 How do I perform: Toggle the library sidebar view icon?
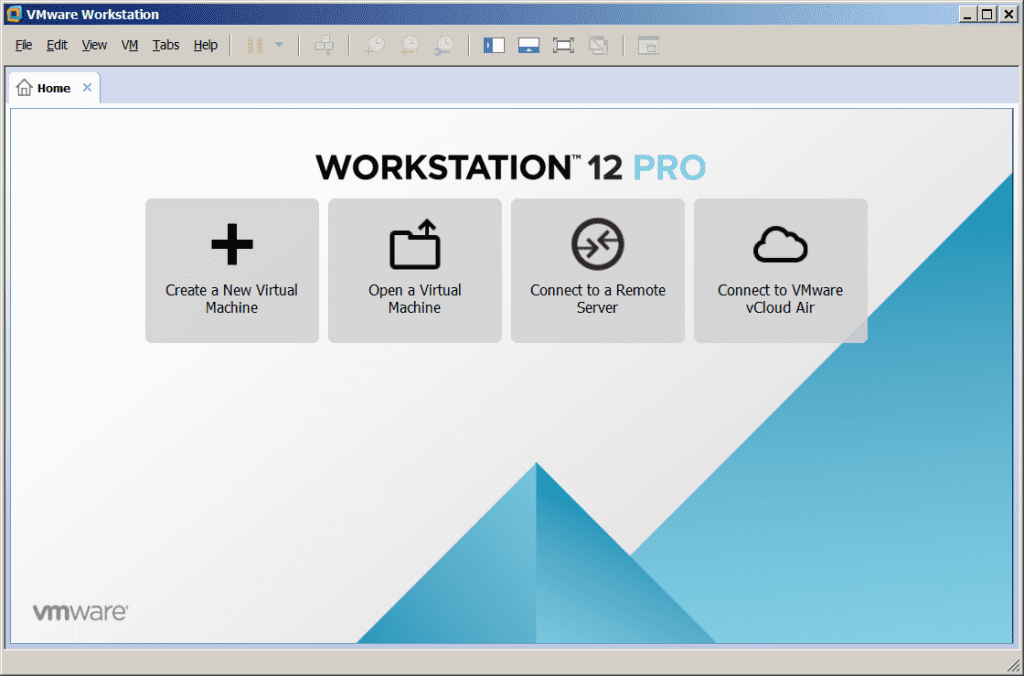[494, 45]
